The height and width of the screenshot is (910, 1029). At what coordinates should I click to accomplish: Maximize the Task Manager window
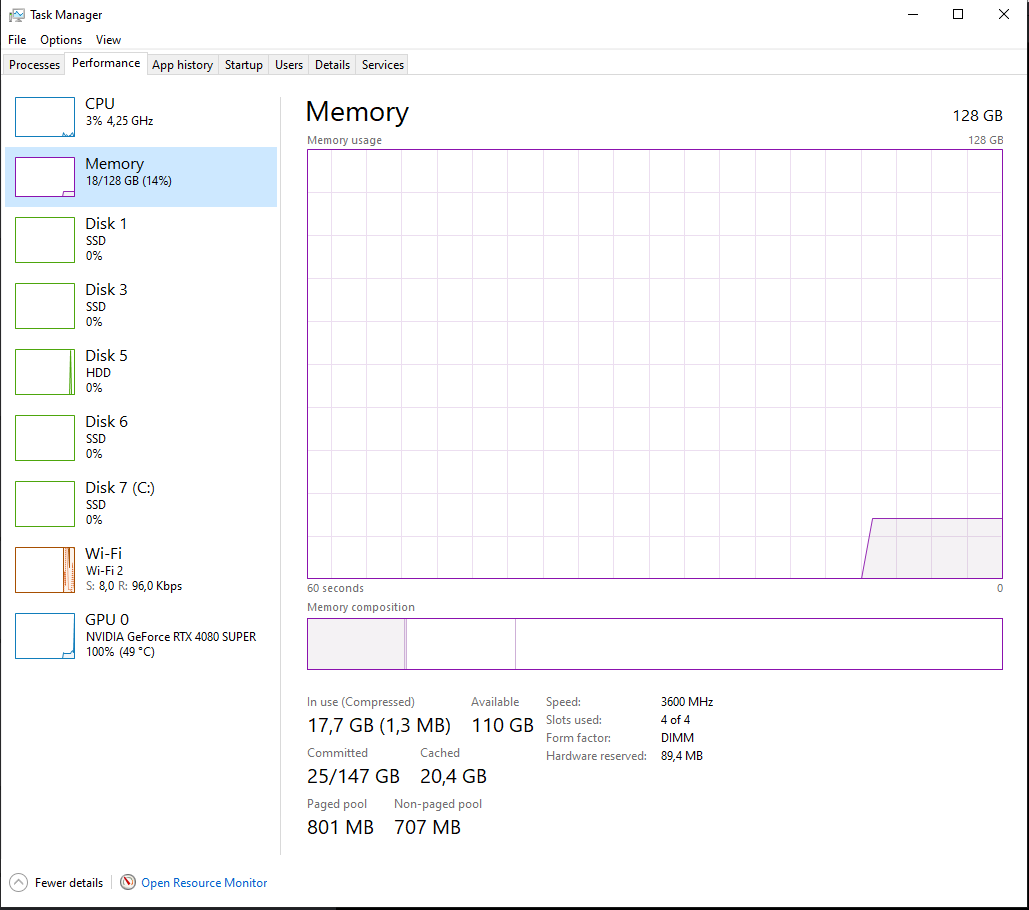(x=958, y=14)
